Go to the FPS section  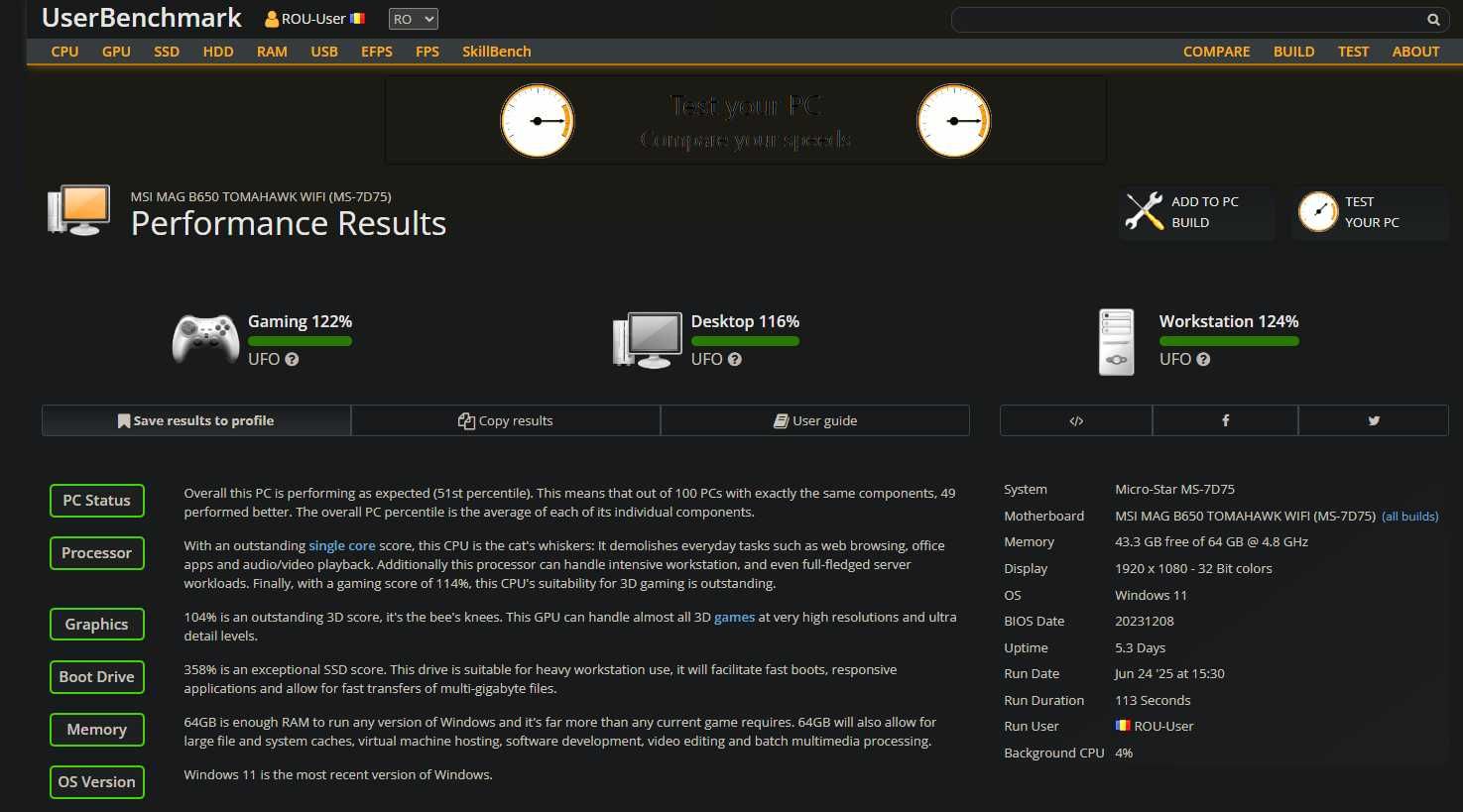coord(427,52)
